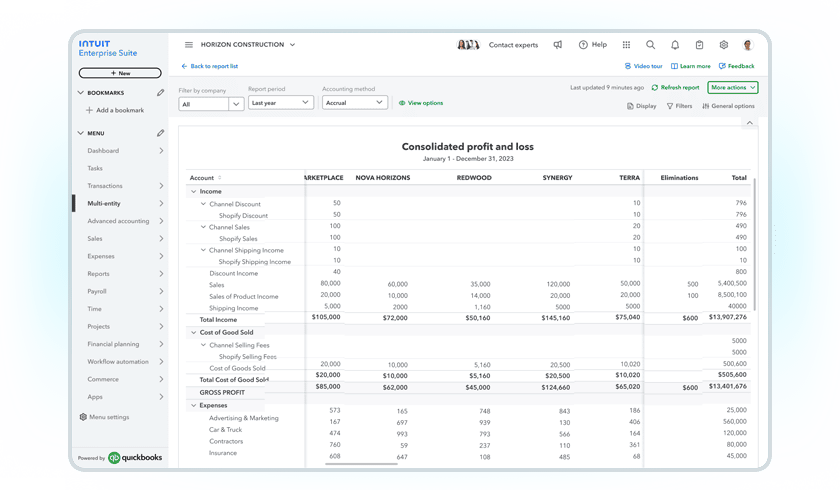Click the vertical report scrollbar
Screen dimensions: 840x490
[x=754, y=244]
